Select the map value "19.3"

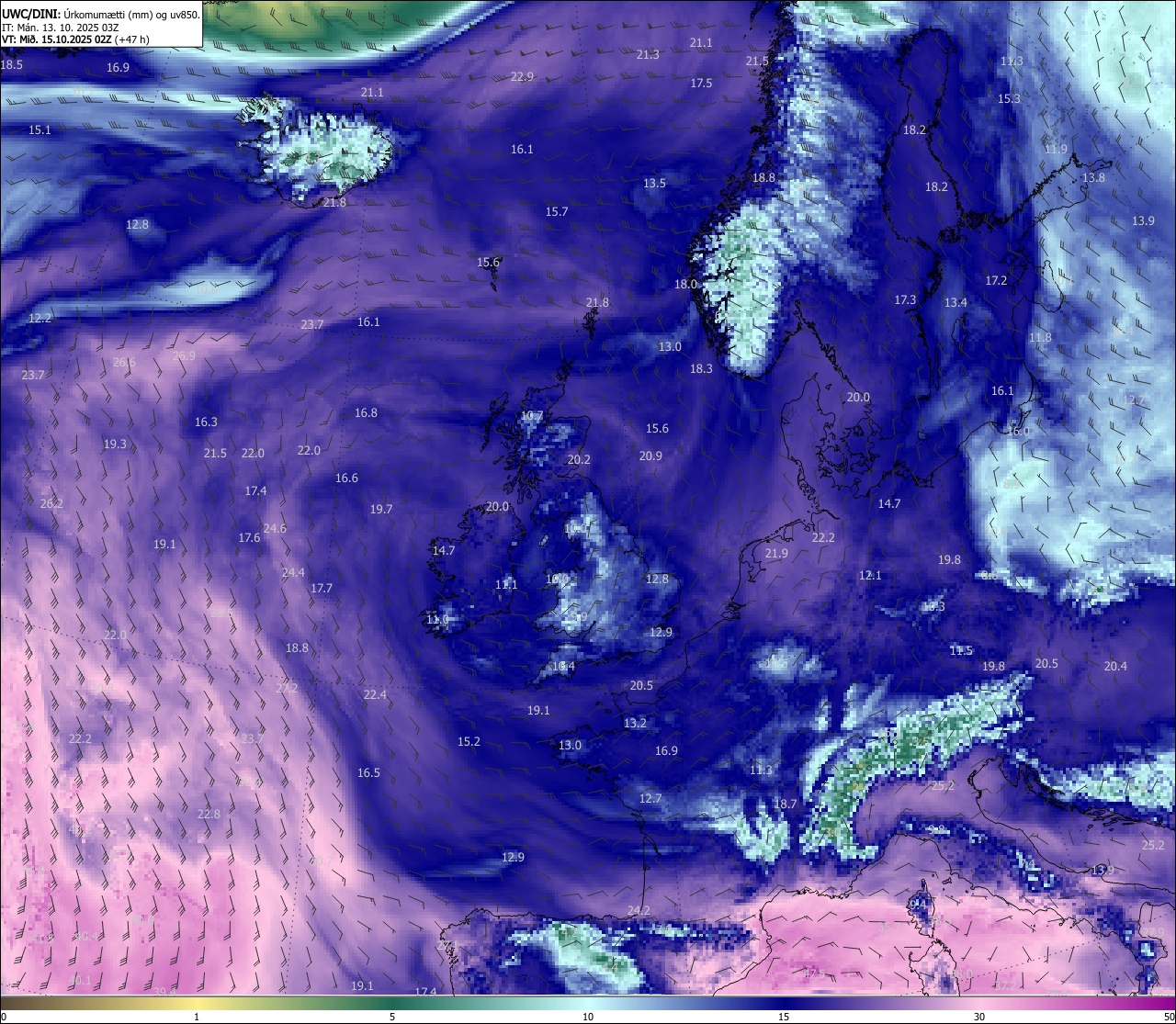point(115,444)
